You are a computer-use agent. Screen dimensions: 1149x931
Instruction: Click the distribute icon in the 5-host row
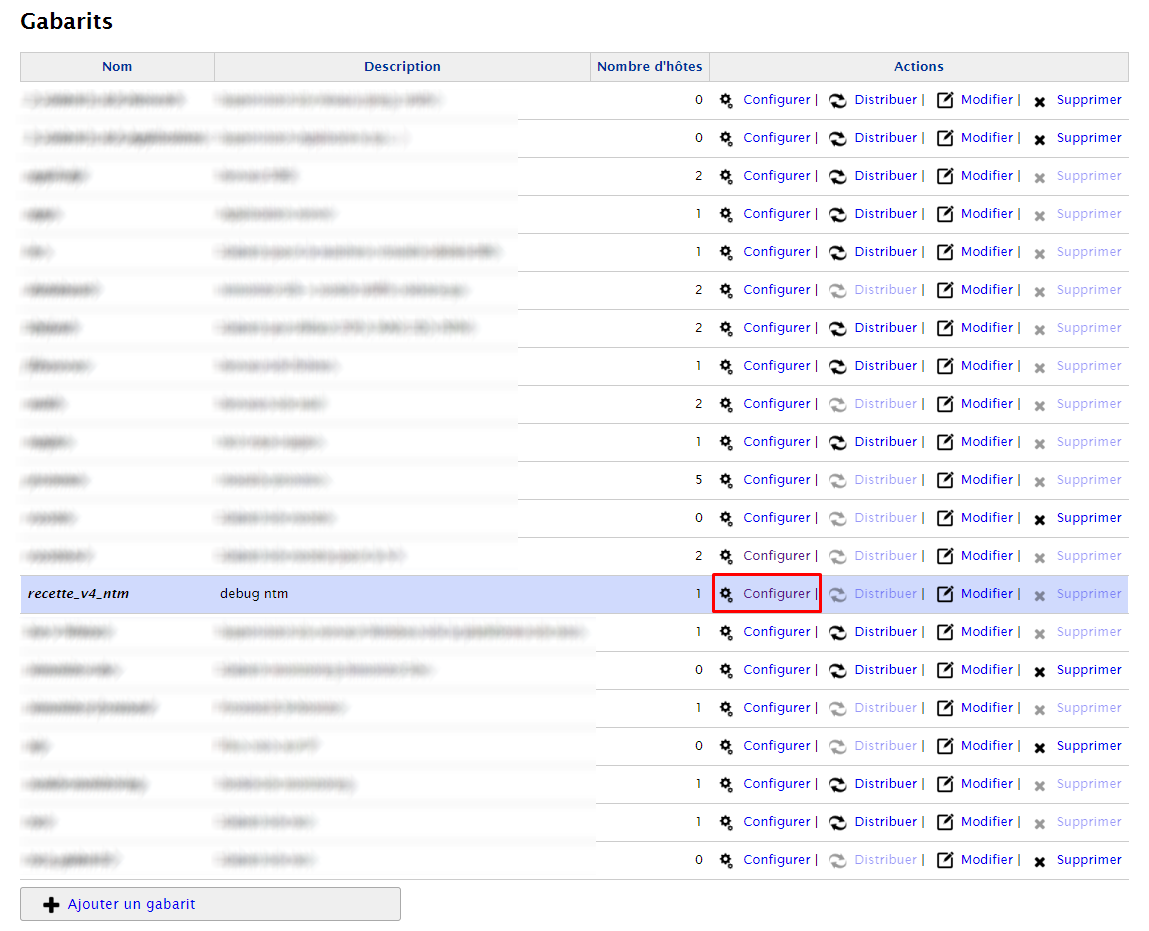click(838, 481)
